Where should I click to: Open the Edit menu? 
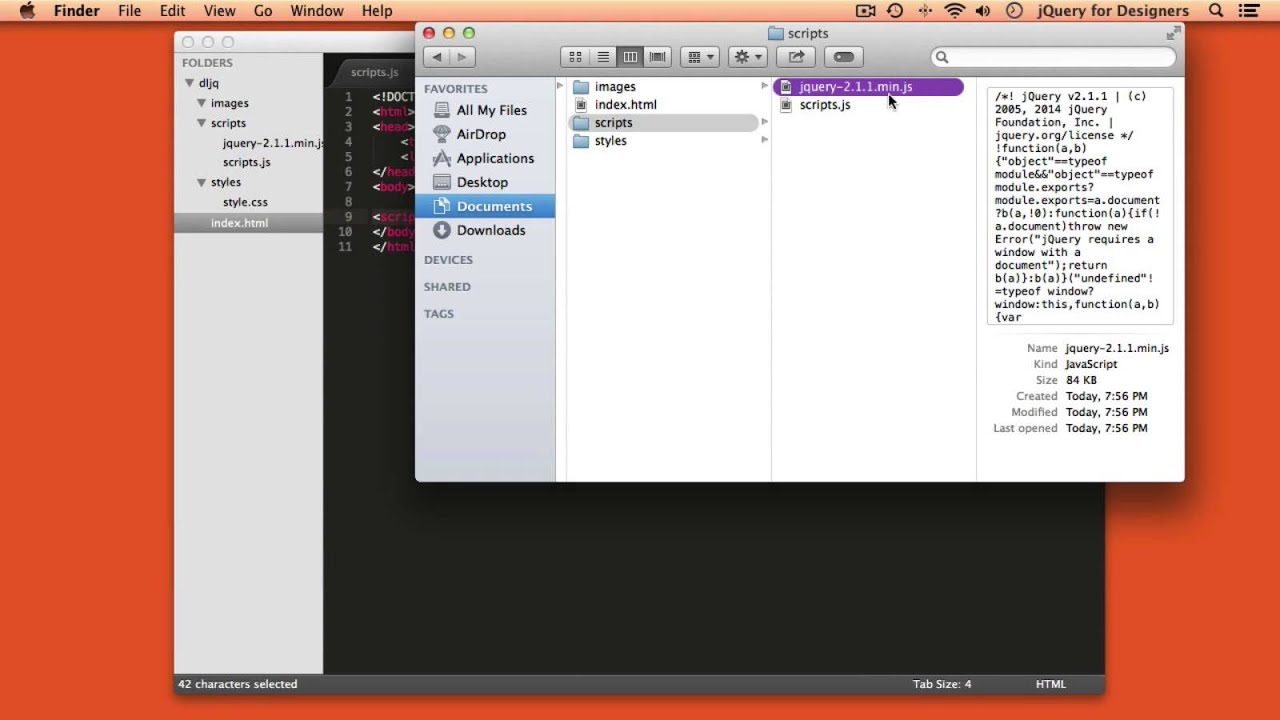172,11
